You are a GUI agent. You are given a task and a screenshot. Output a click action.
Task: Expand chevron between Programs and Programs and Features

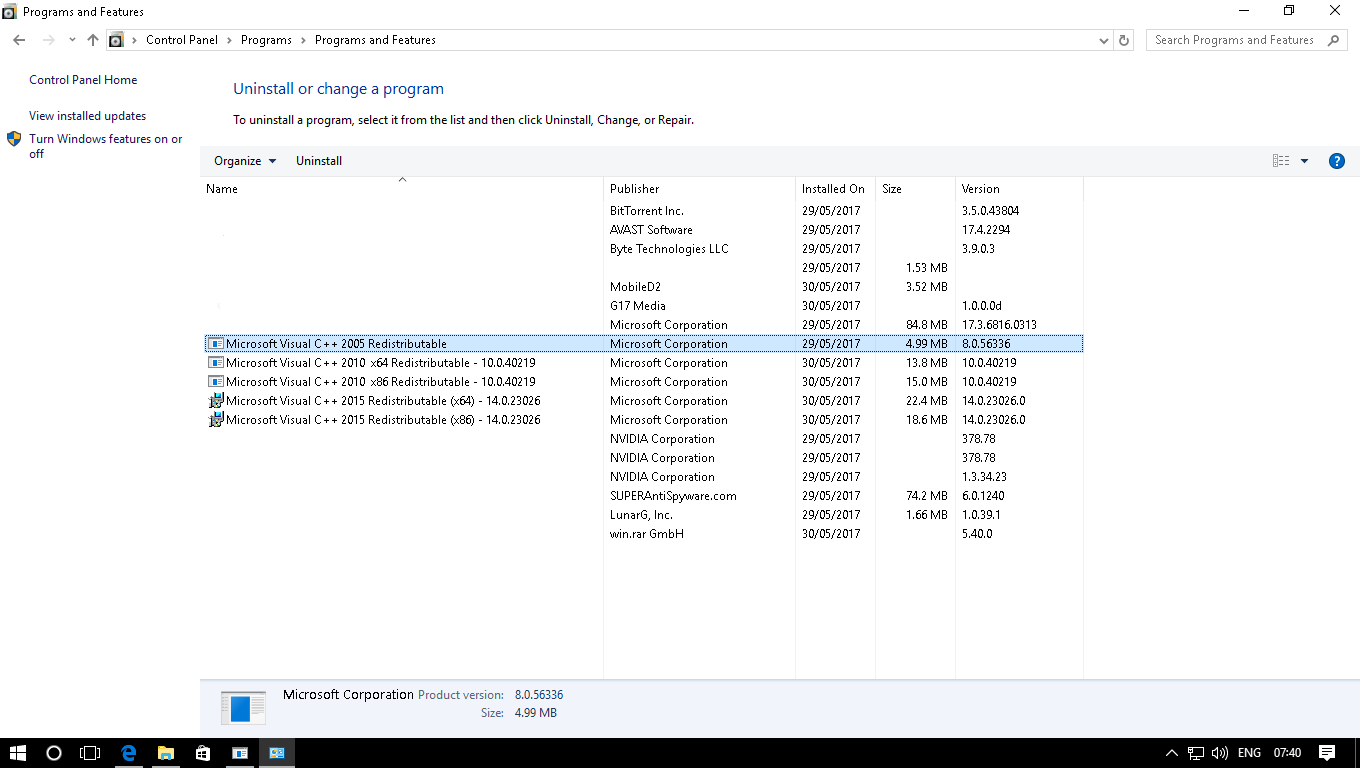[x=303, y=40]
